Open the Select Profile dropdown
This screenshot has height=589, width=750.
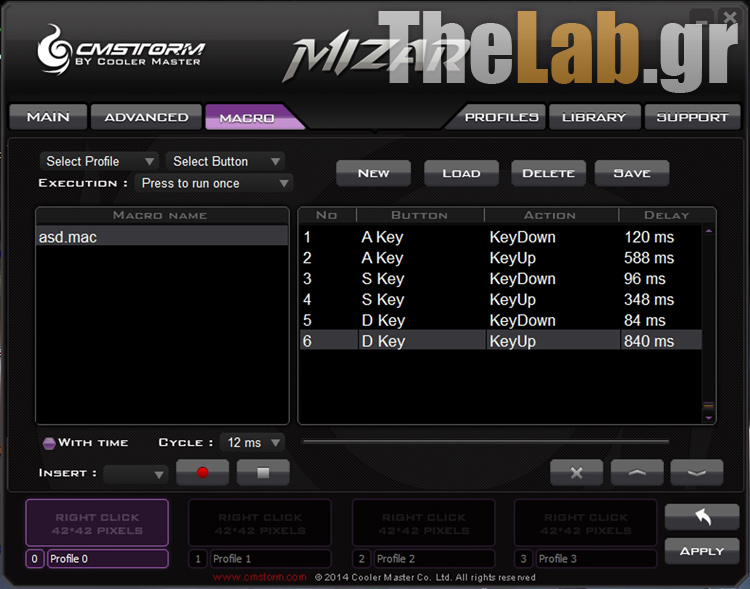[99, 161]
